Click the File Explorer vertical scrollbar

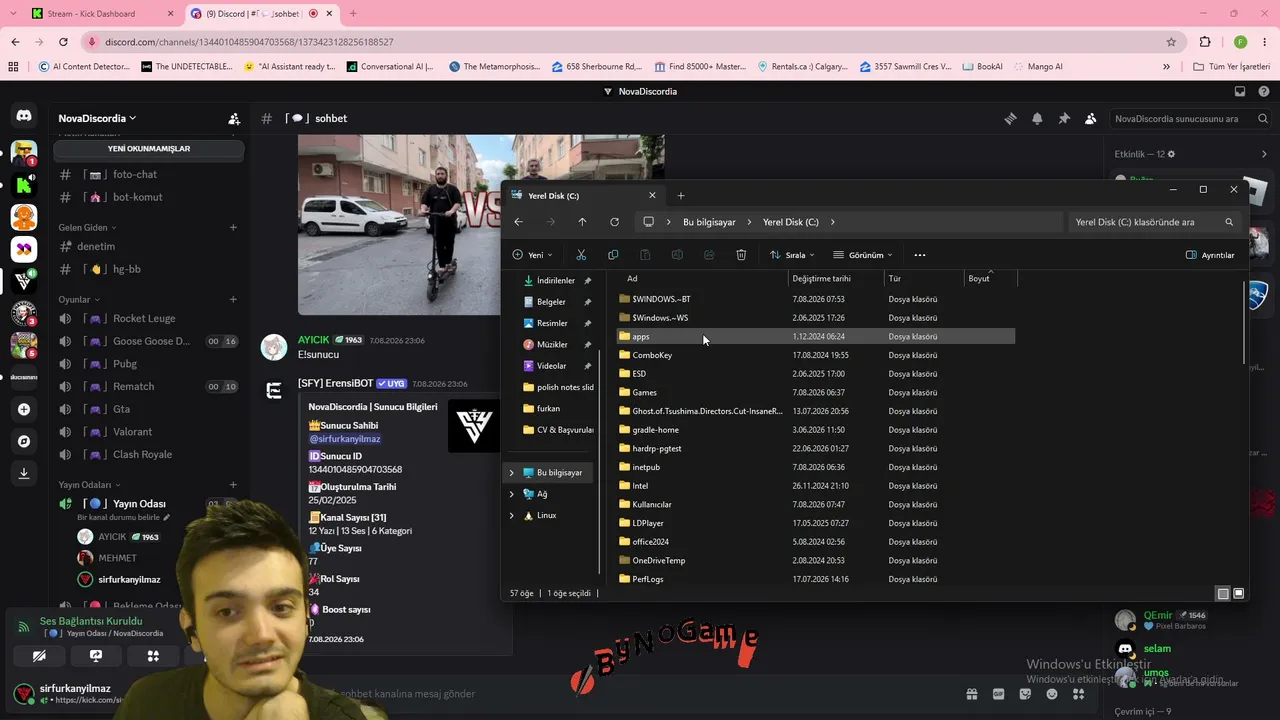(x=1245, y=323)
